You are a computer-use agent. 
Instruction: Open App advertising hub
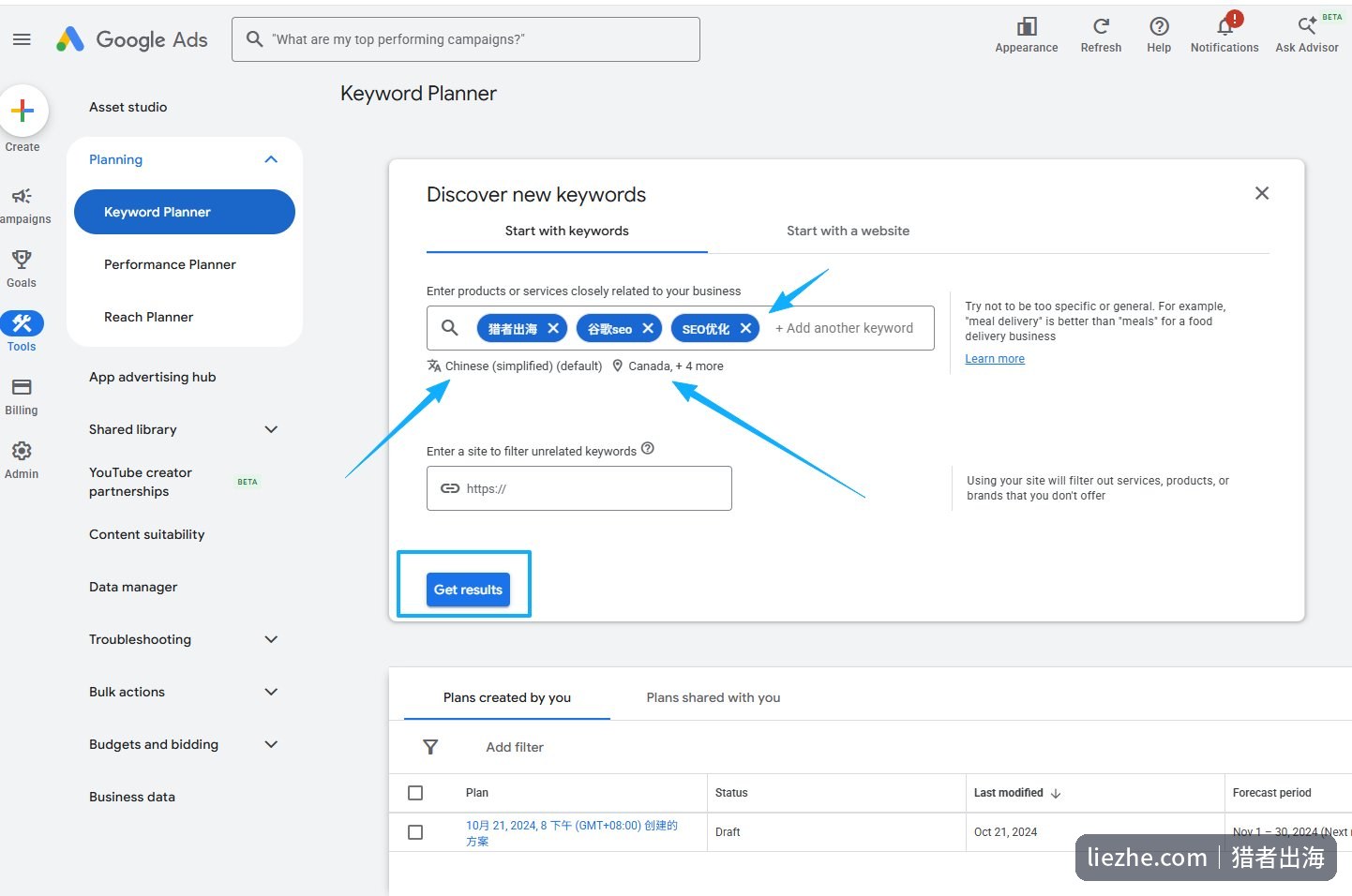(153, 377)
